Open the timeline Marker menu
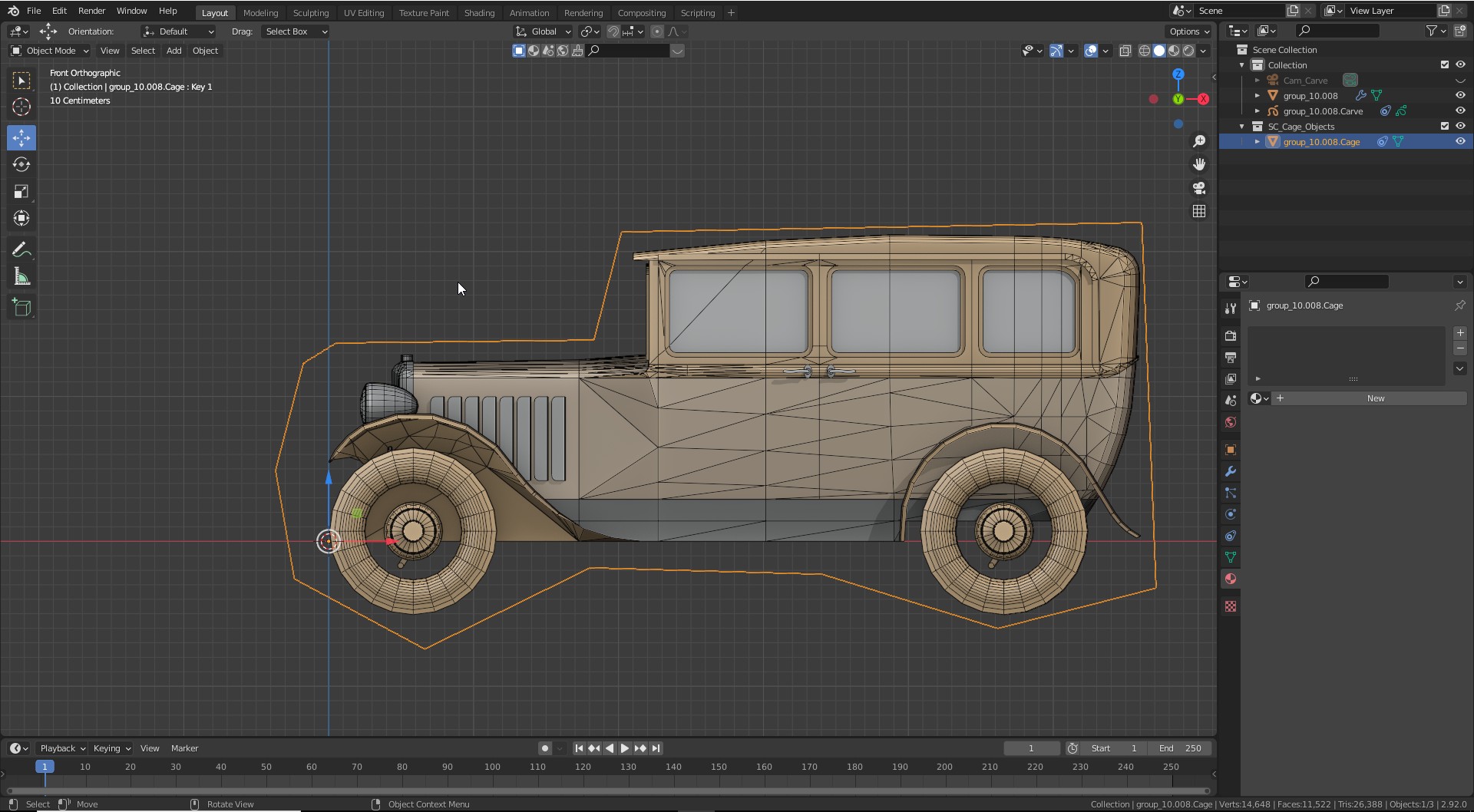Image resolution: width=1474 pixels, height=812 pixels. tap(184, 748)
